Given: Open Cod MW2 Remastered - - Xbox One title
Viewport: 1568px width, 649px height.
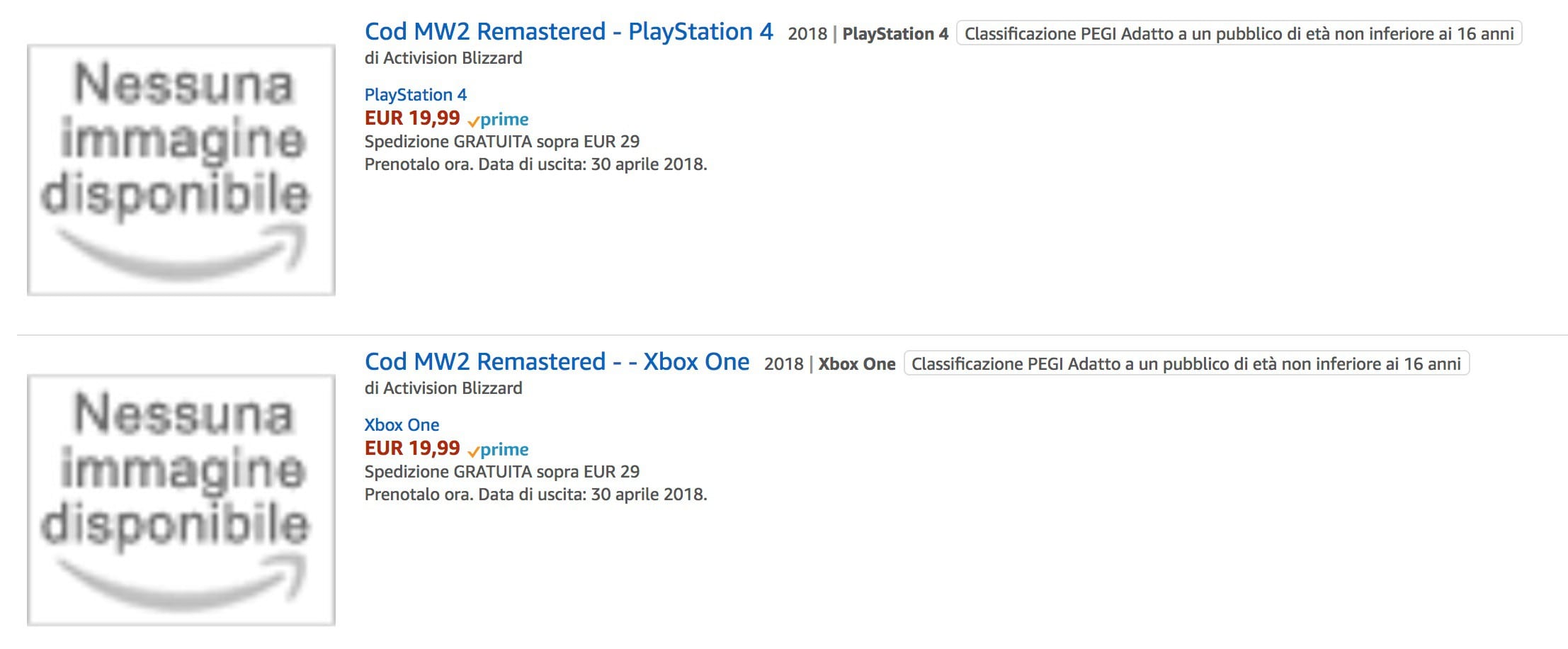Looking at the screenshot, I should click(x=557, y=362).
